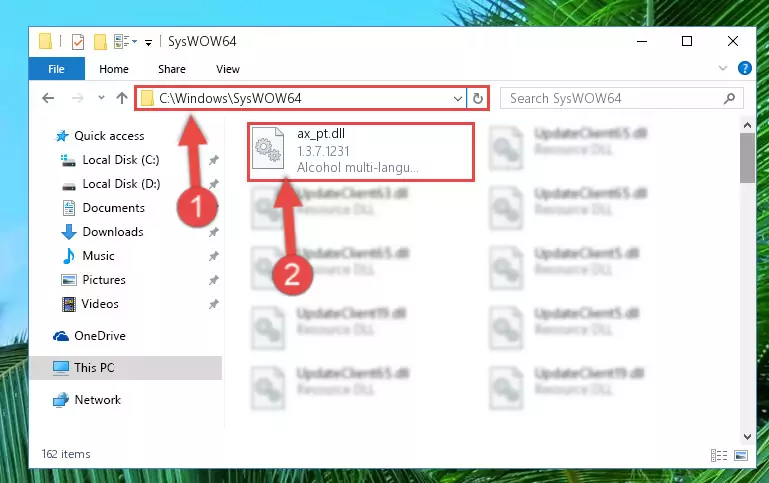Click the vertical scrollbar thumb

point(747,158)
